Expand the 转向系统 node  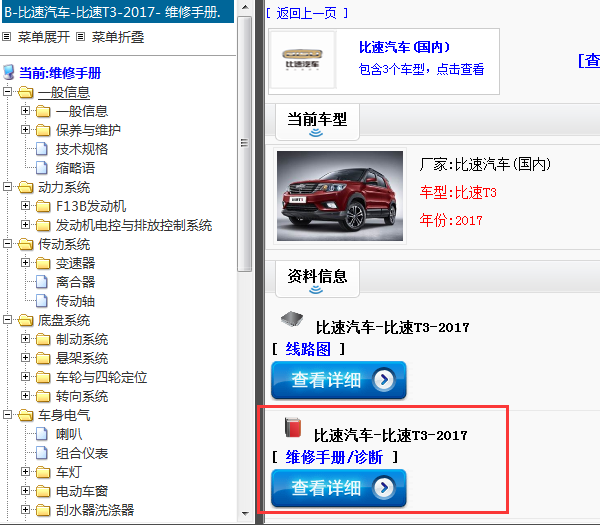pos(25,396)
